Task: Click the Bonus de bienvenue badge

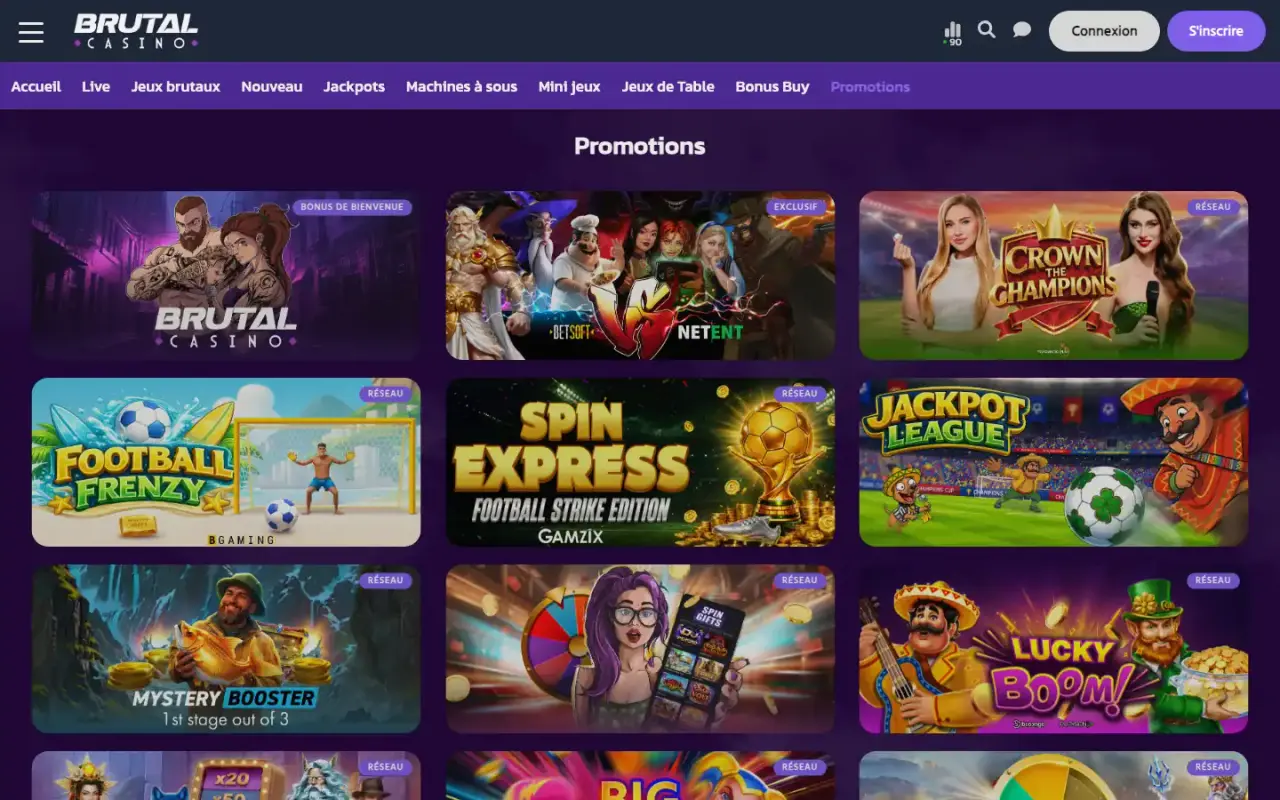Action: point(352,207)
